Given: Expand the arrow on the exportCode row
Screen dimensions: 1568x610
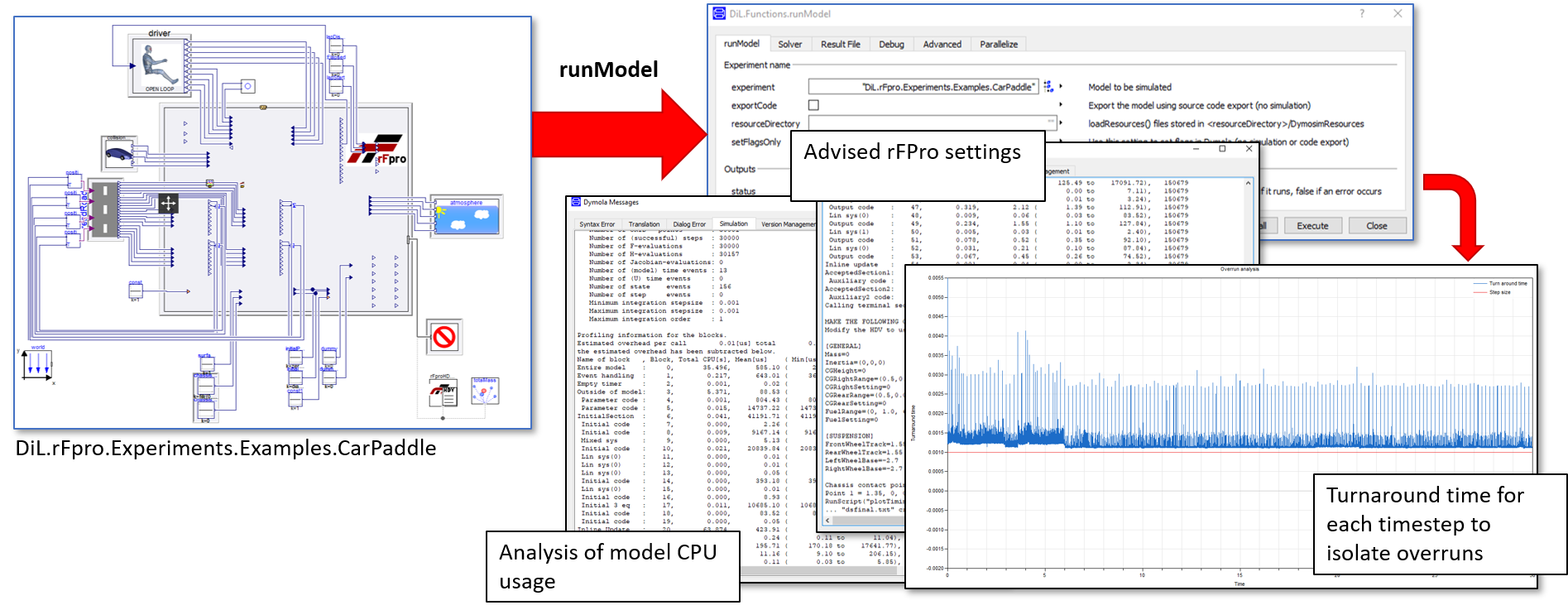Looking at the screenshot, I should (x=1061, y=105).
